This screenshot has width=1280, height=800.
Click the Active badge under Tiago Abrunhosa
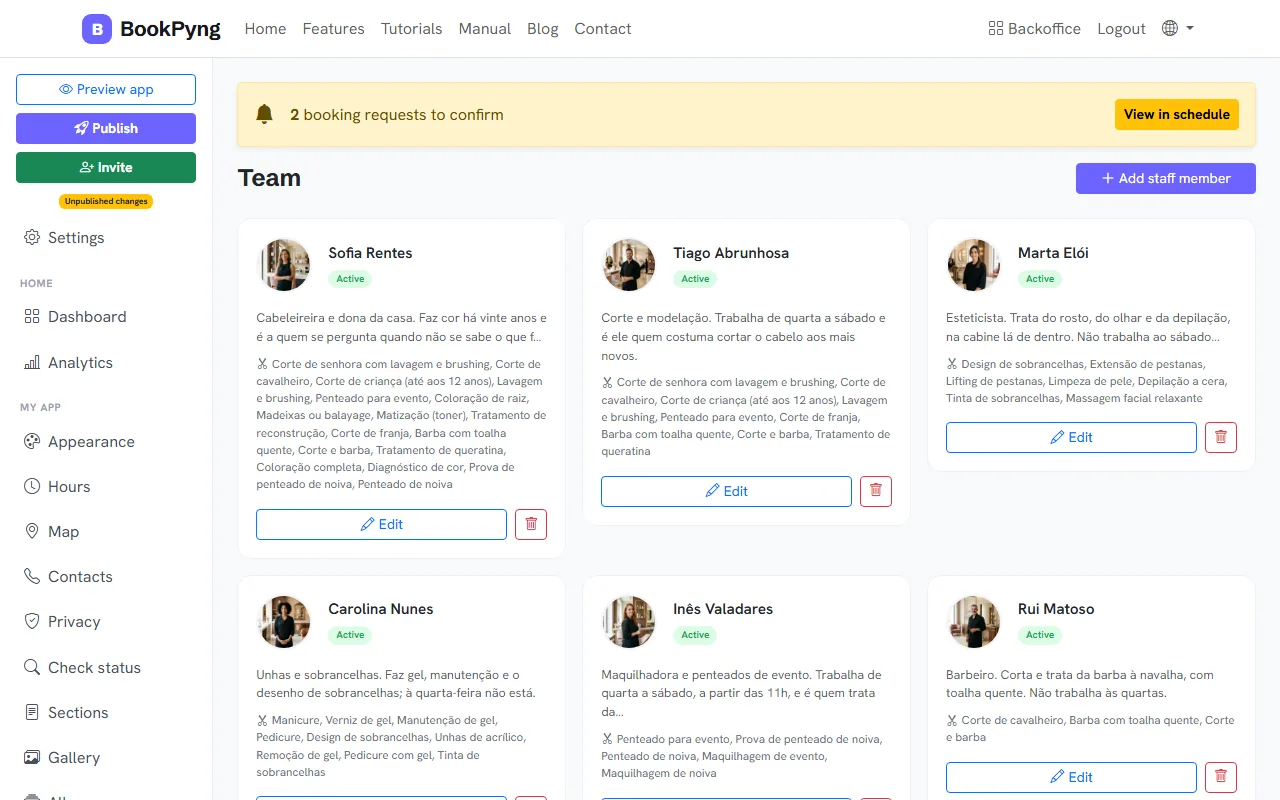(x=695, y=279)
